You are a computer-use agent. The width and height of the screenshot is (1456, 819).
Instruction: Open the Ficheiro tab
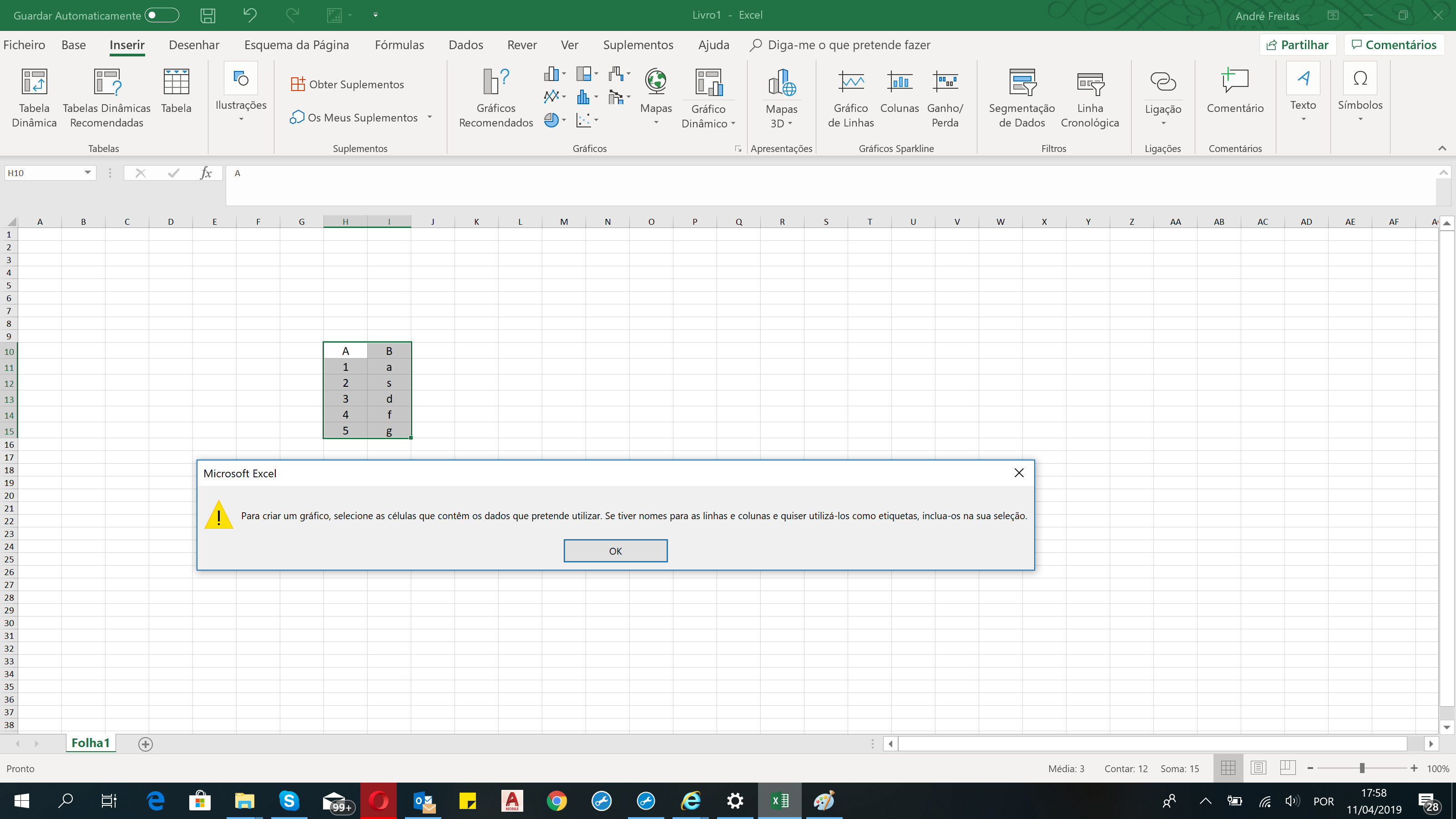24,45
